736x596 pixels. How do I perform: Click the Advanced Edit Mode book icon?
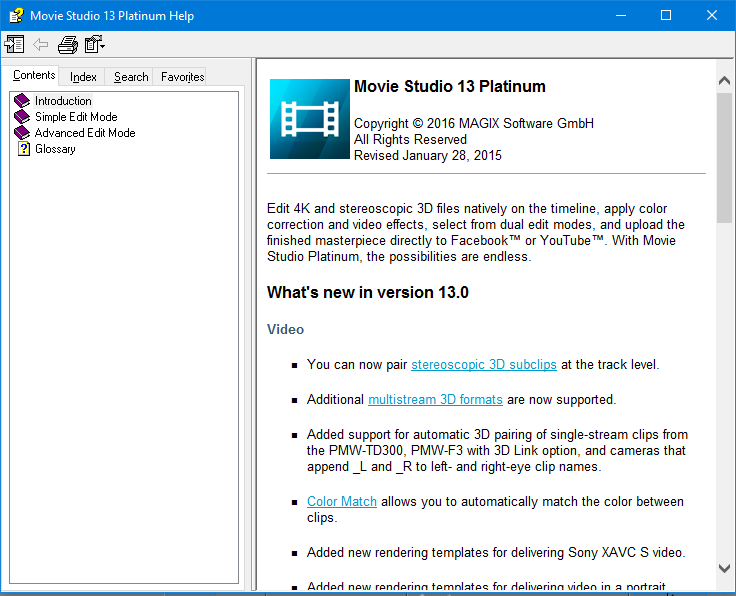pos(22,133)
